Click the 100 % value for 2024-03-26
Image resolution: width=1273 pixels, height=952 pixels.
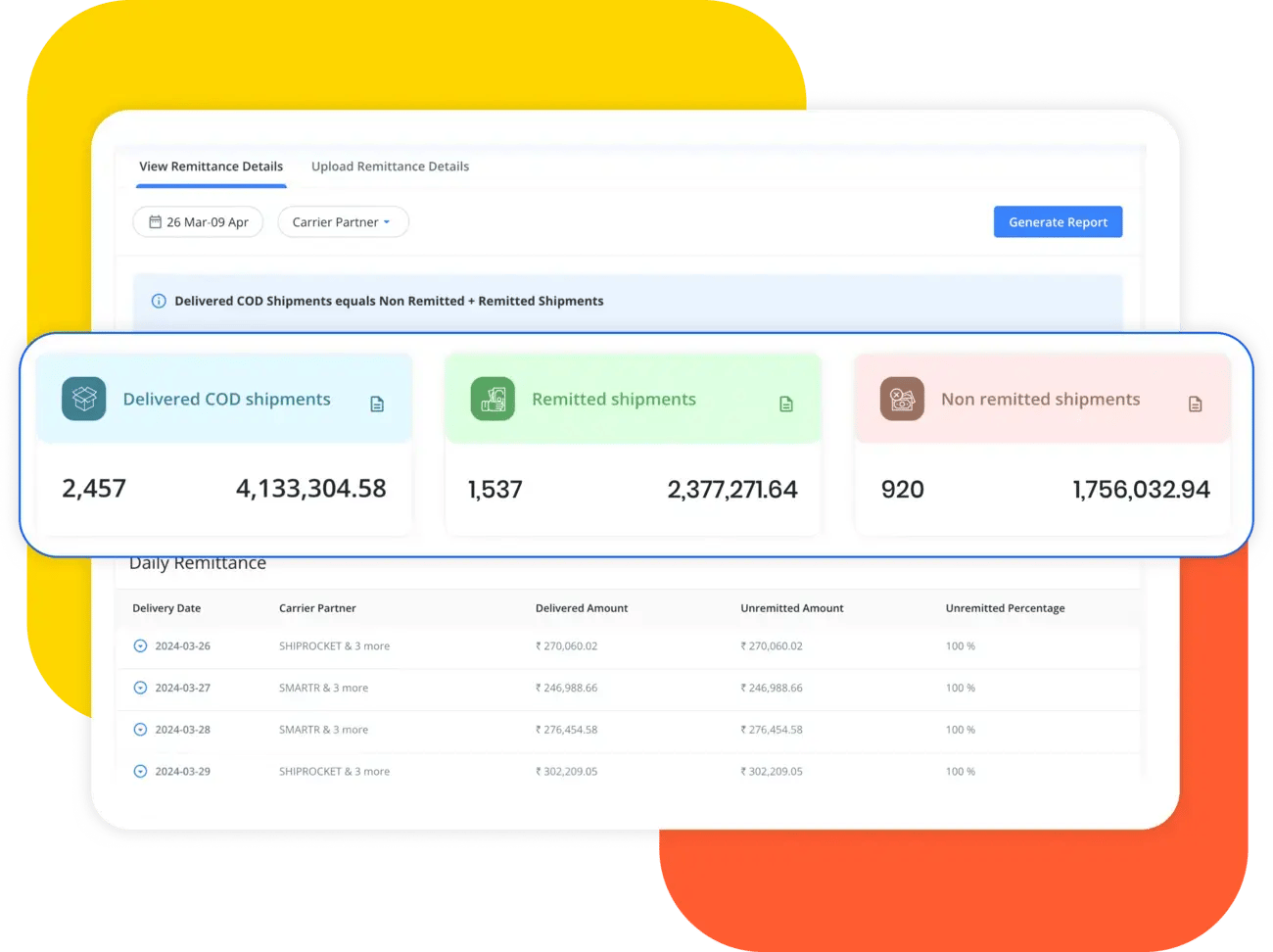click(x=961, y=646)
